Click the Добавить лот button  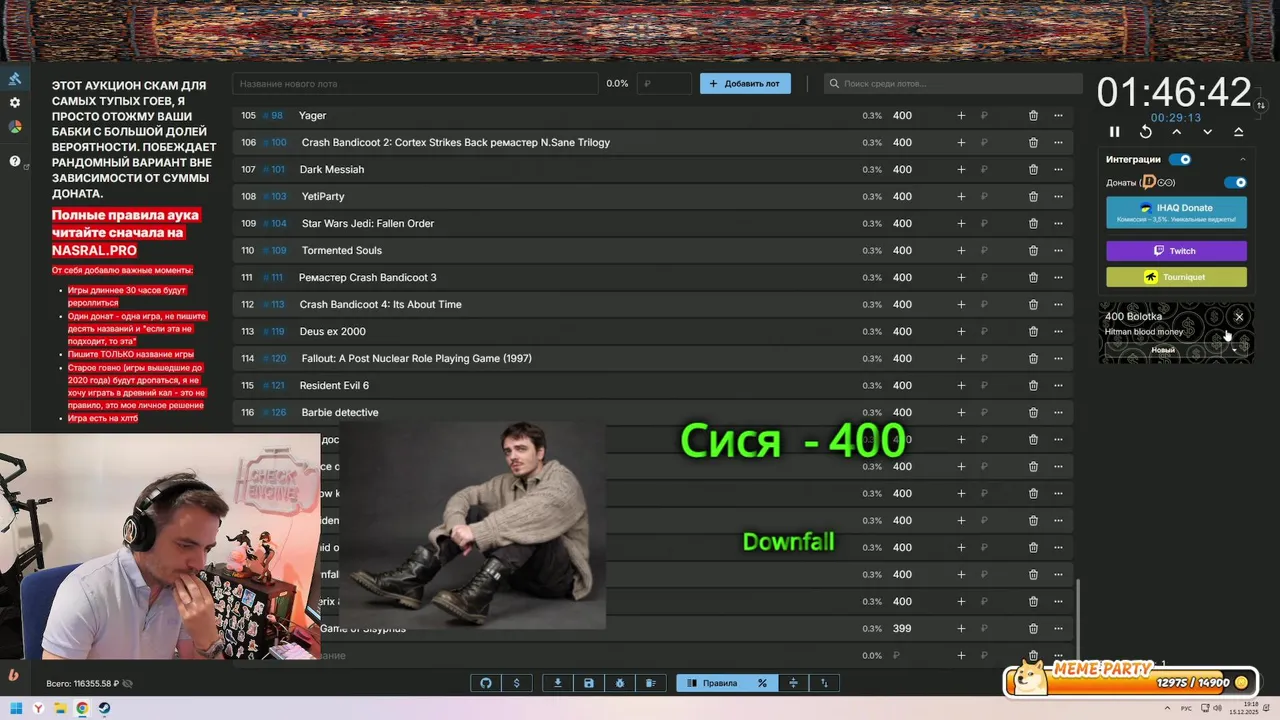pyautogui.click(x=745, y=84)
